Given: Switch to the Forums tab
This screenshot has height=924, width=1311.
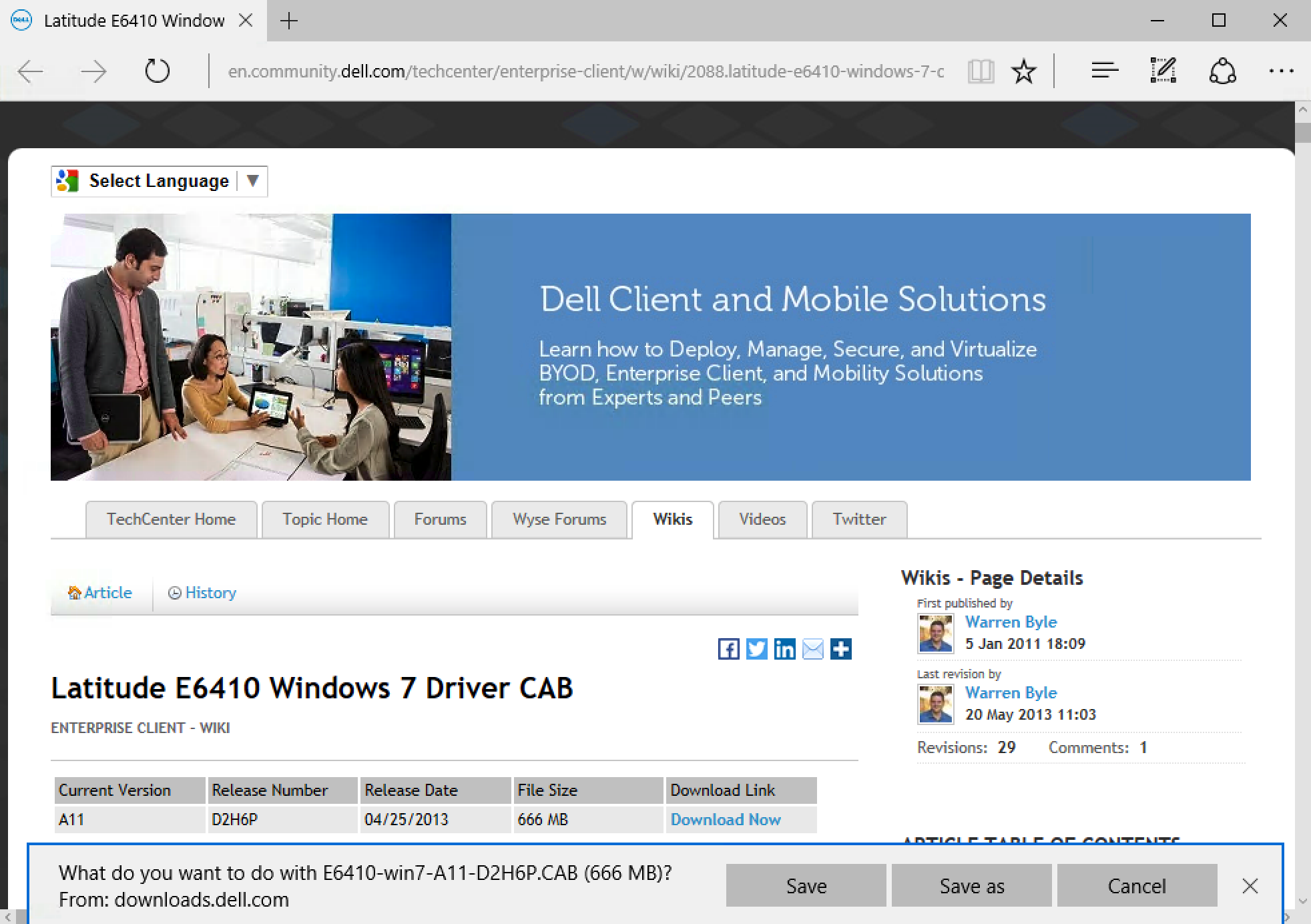Looking at the screenshot, I should click(x=440, y=519).
